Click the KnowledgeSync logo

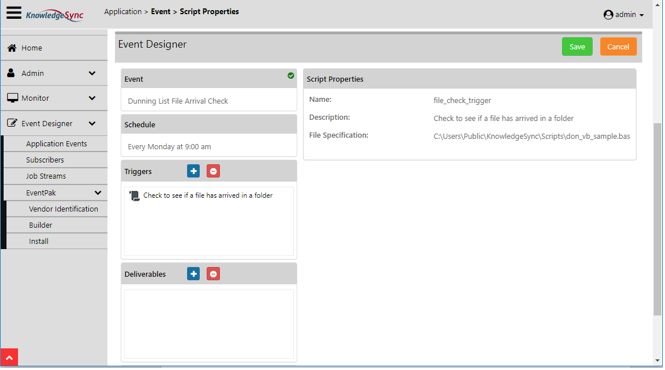click(54, 15)
